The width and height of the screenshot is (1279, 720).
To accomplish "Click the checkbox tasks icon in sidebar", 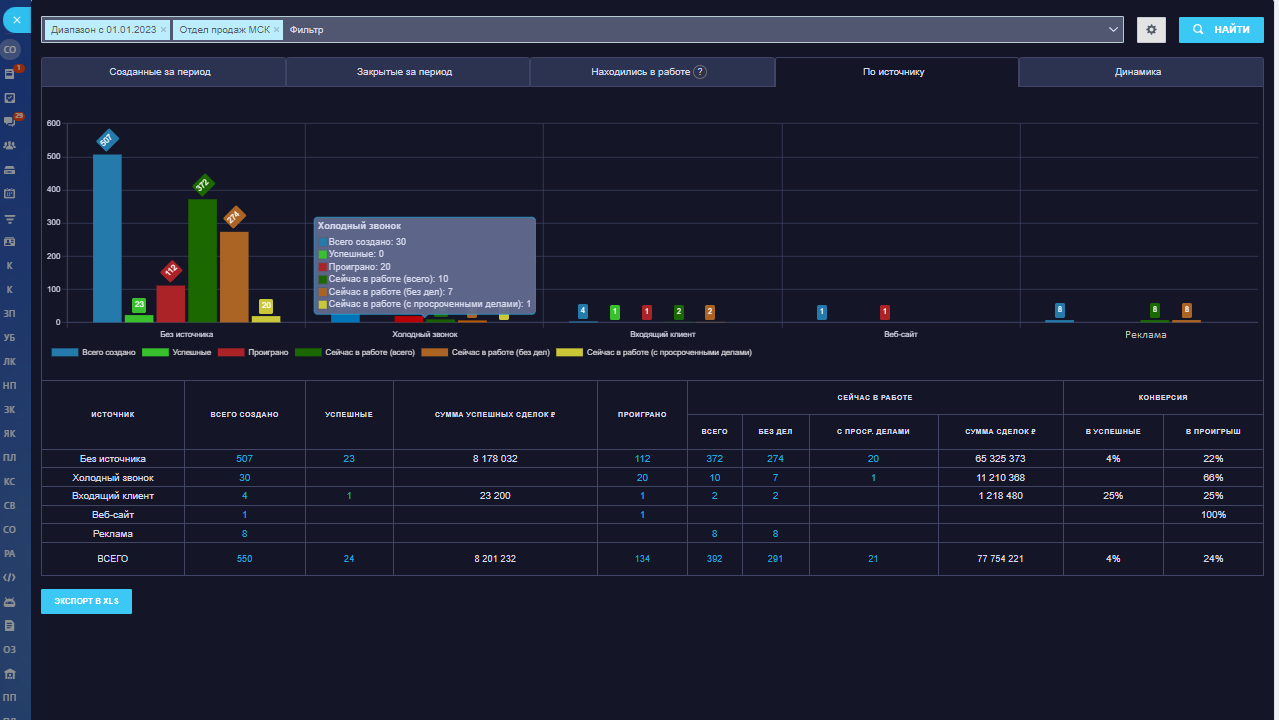I will 10,98.
